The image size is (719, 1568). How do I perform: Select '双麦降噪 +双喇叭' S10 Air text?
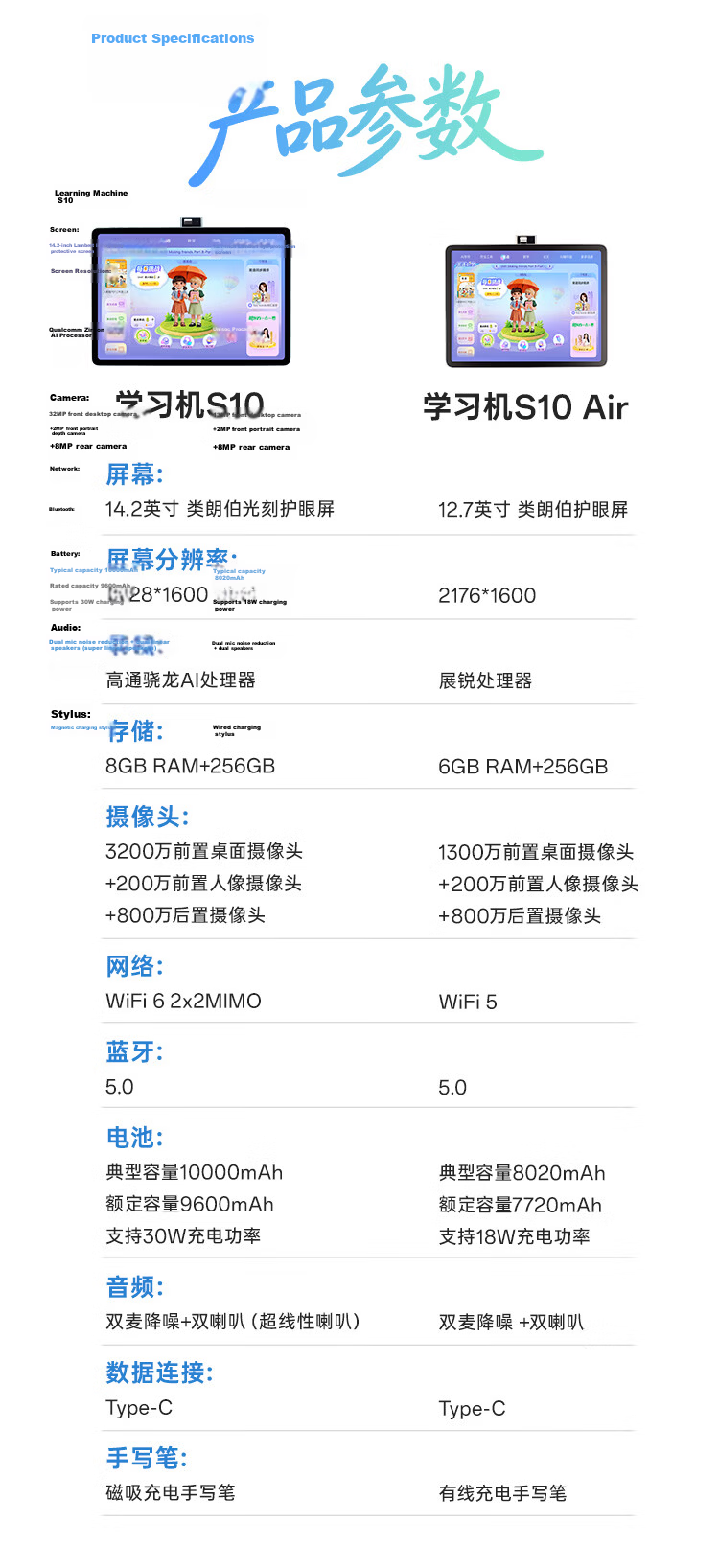511,1323
